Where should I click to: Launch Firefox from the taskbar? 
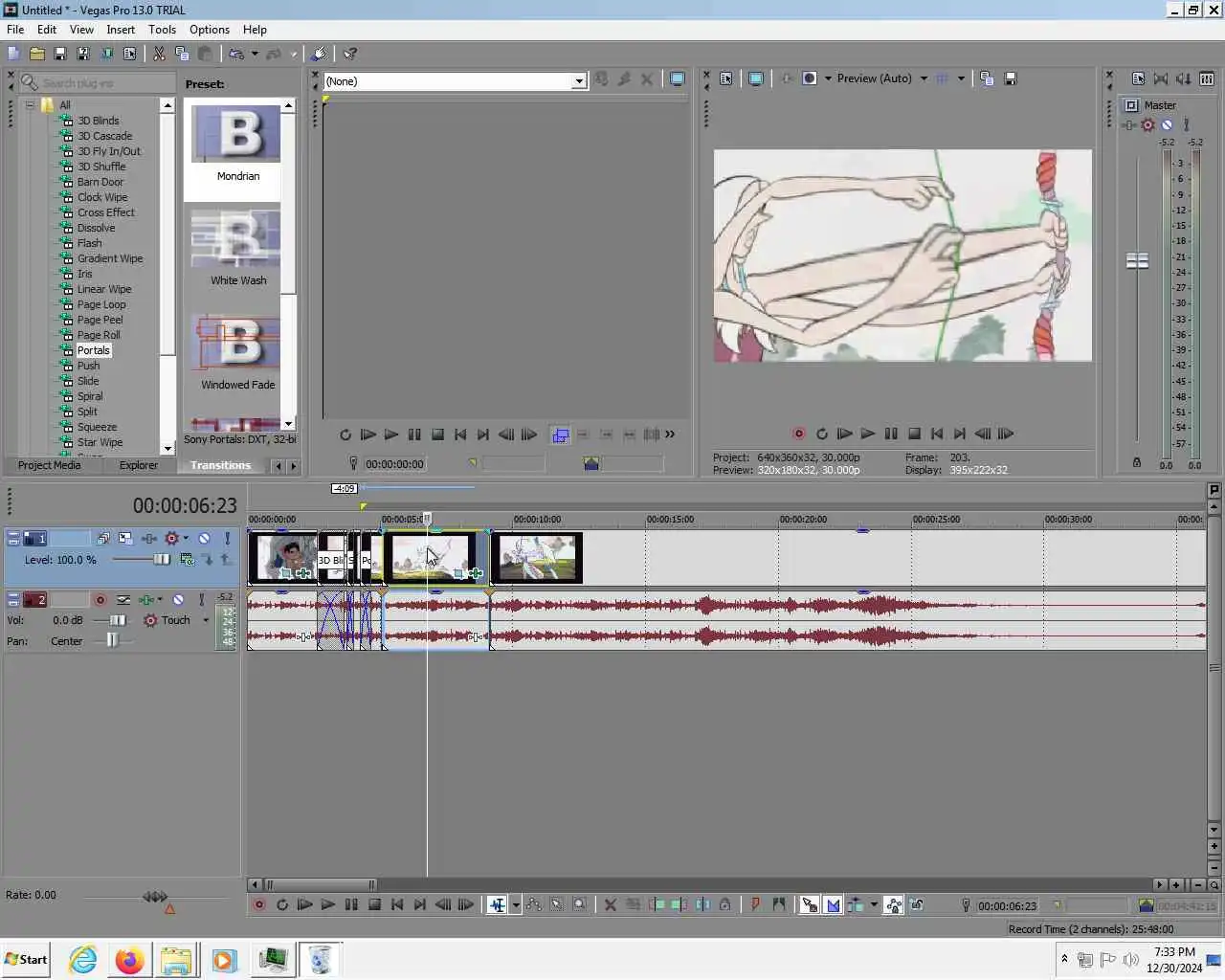[129, 959]
